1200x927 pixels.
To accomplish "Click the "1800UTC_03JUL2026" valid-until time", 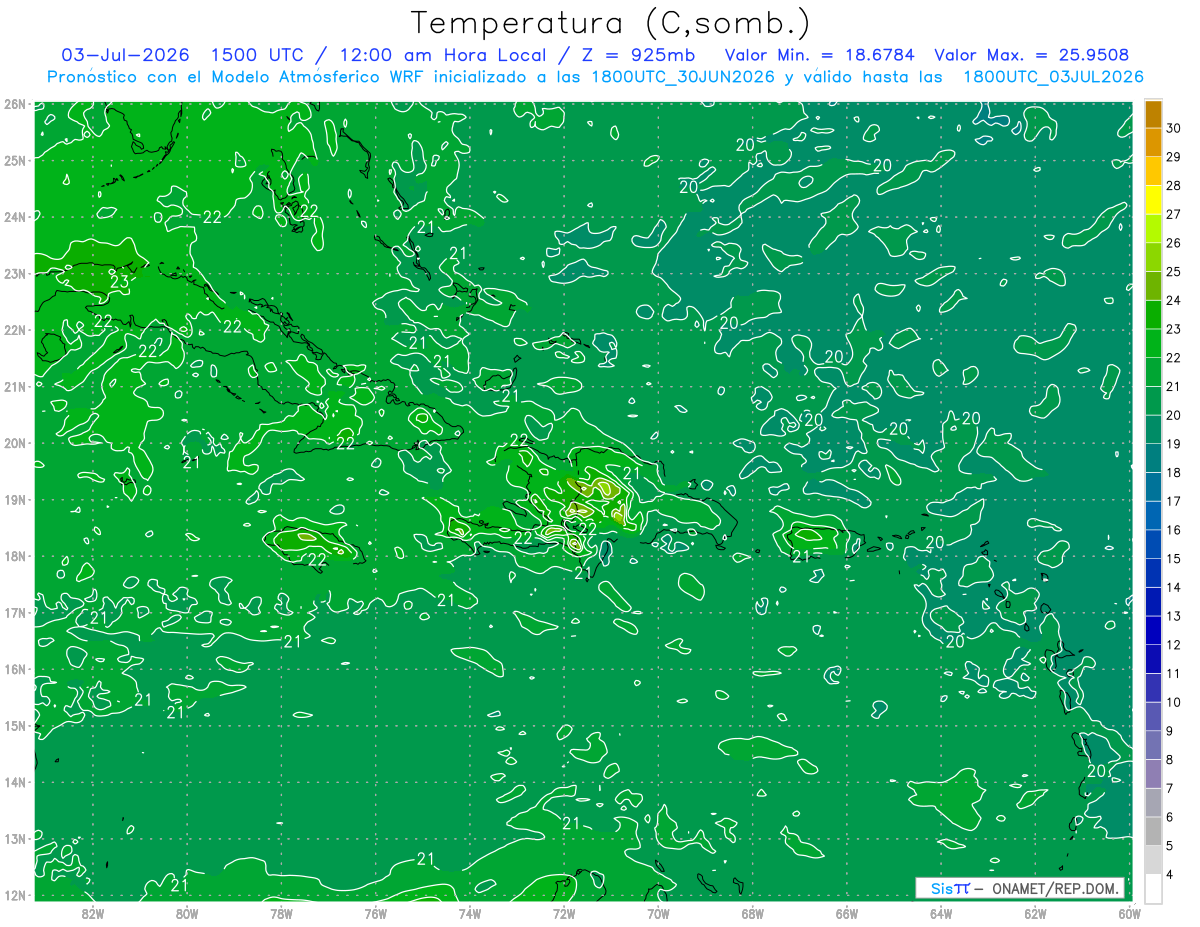I will (x=1053, y=77).
